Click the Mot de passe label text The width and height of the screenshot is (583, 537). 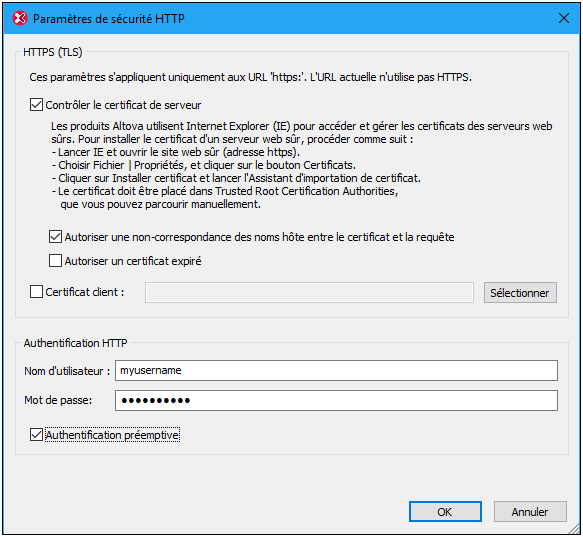[x=58, y=400]
